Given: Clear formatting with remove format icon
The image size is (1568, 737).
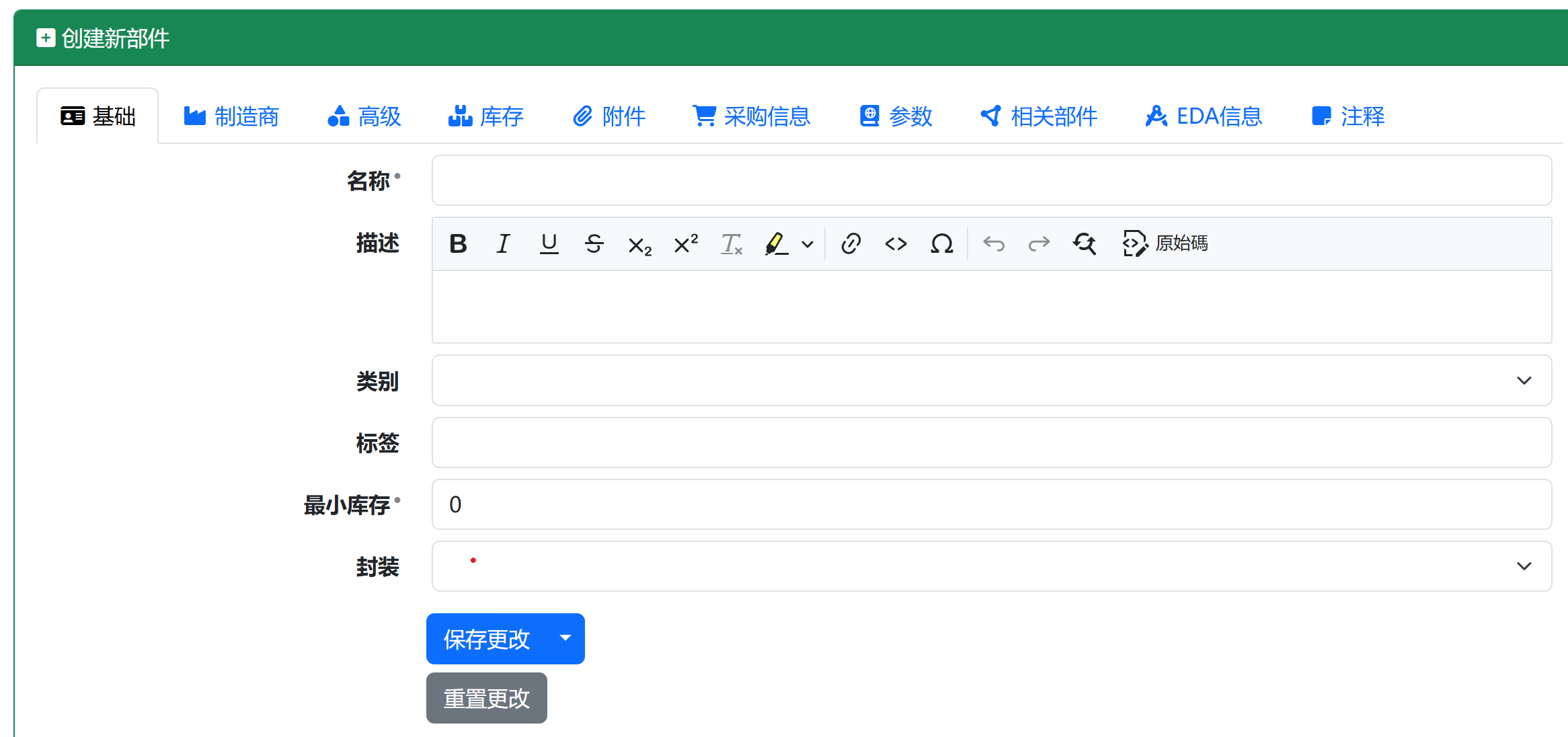Looking at the screenshot, I should click(x=731, y=243).
